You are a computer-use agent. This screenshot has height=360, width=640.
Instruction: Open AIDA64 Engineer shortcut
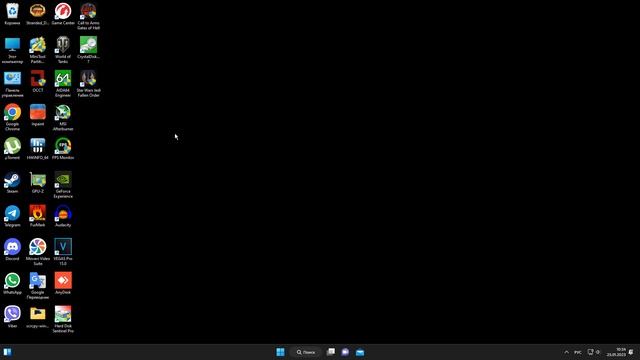tap(63, 84)
